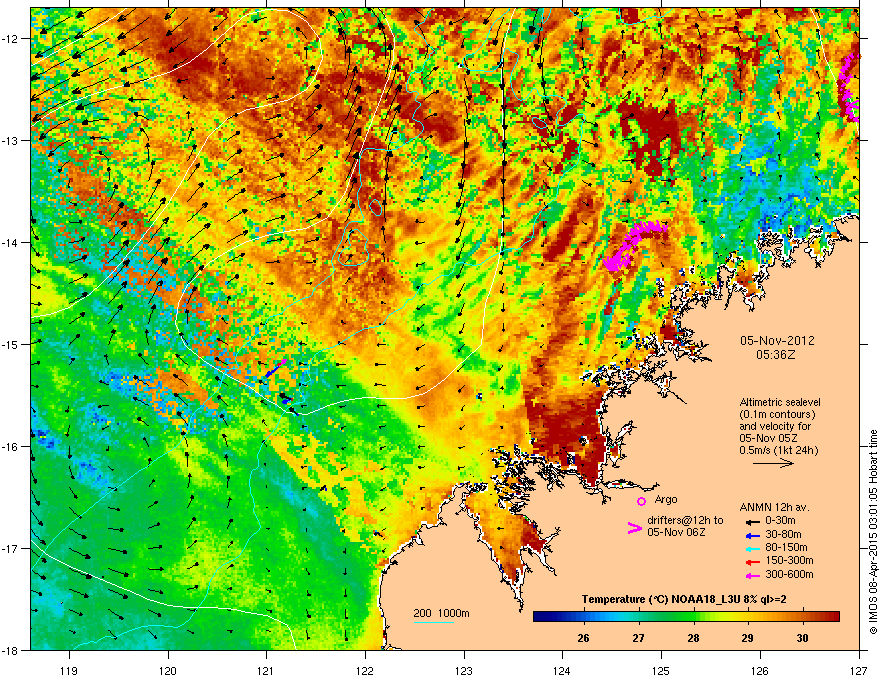Click the '05:36Z' time text
The height and width of the screenshot is (680, 880).
pyautogui.click(x=776, y=355)
